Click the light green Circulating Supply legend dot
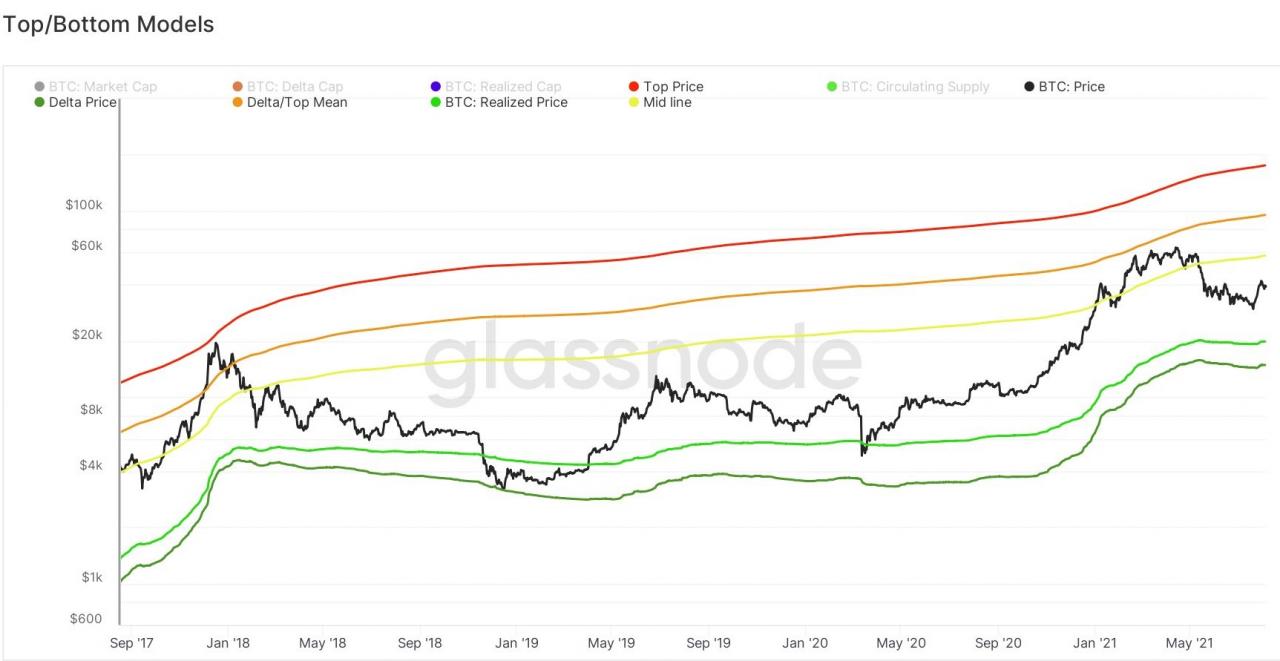1280x661 pixels. 832,87
